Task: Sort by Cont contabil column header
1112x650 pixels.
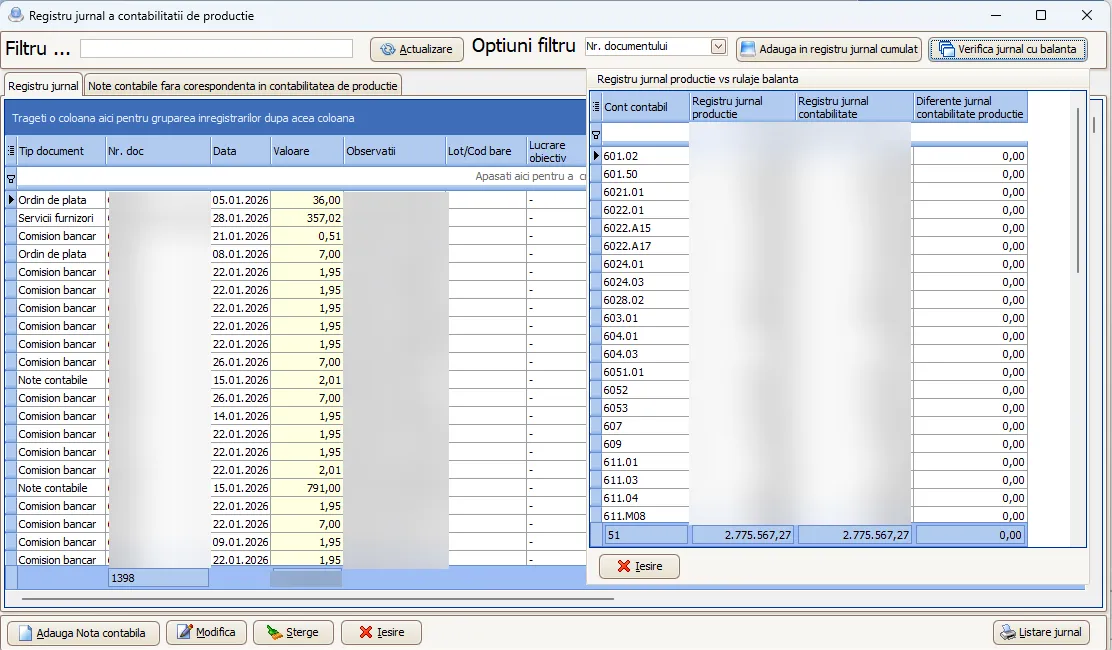Action: point(645,107)
